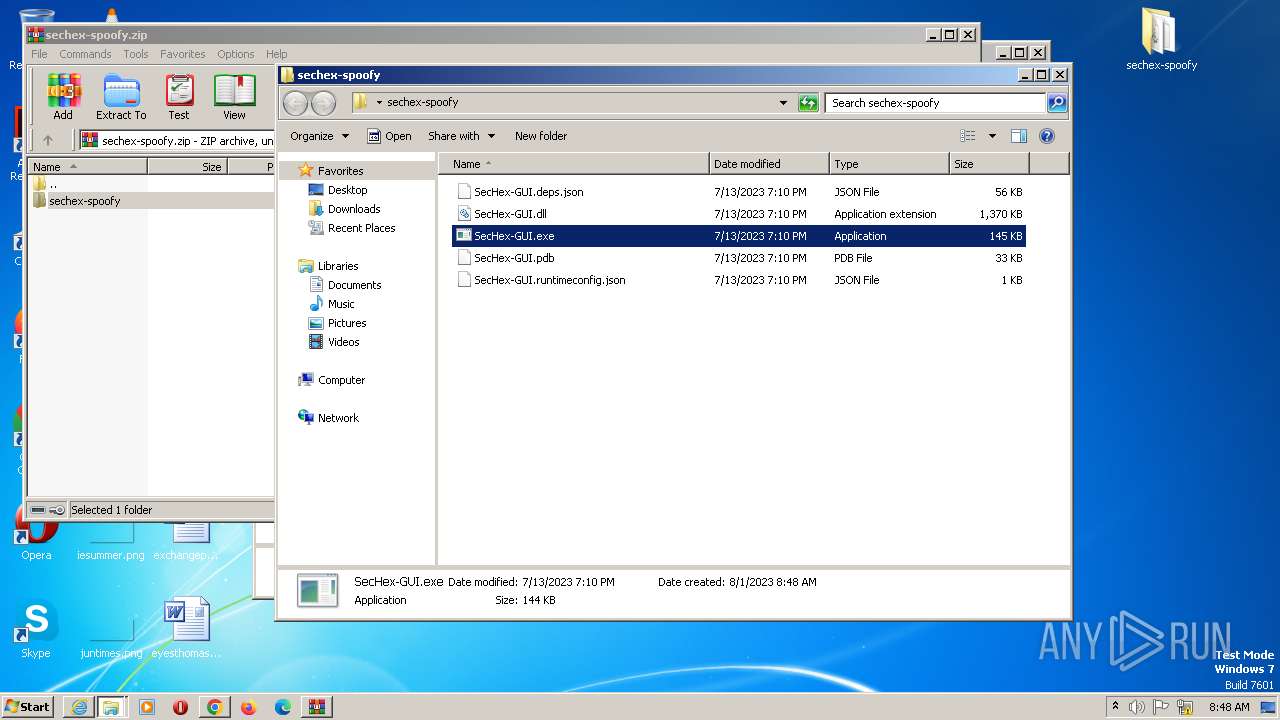Screen dimensions: 1280x720
Task: Expand the address path arrow before sechex-spoofy
Action: (x=379, y=102)
